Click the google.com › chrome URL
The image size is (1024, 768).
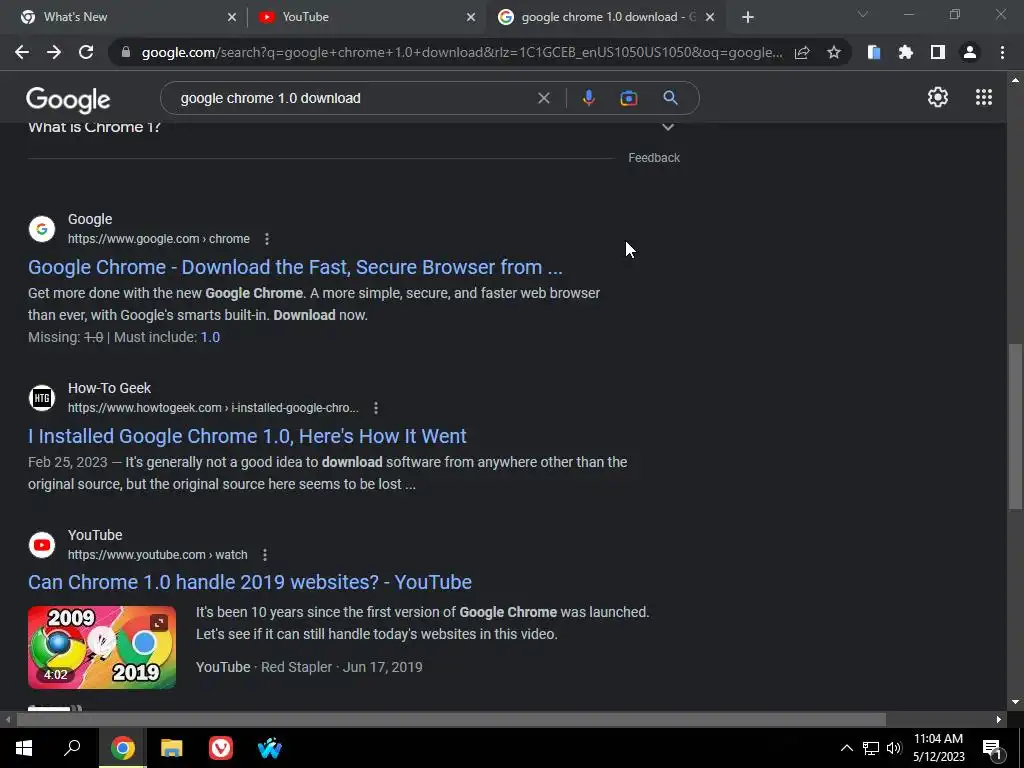(159, 239)
